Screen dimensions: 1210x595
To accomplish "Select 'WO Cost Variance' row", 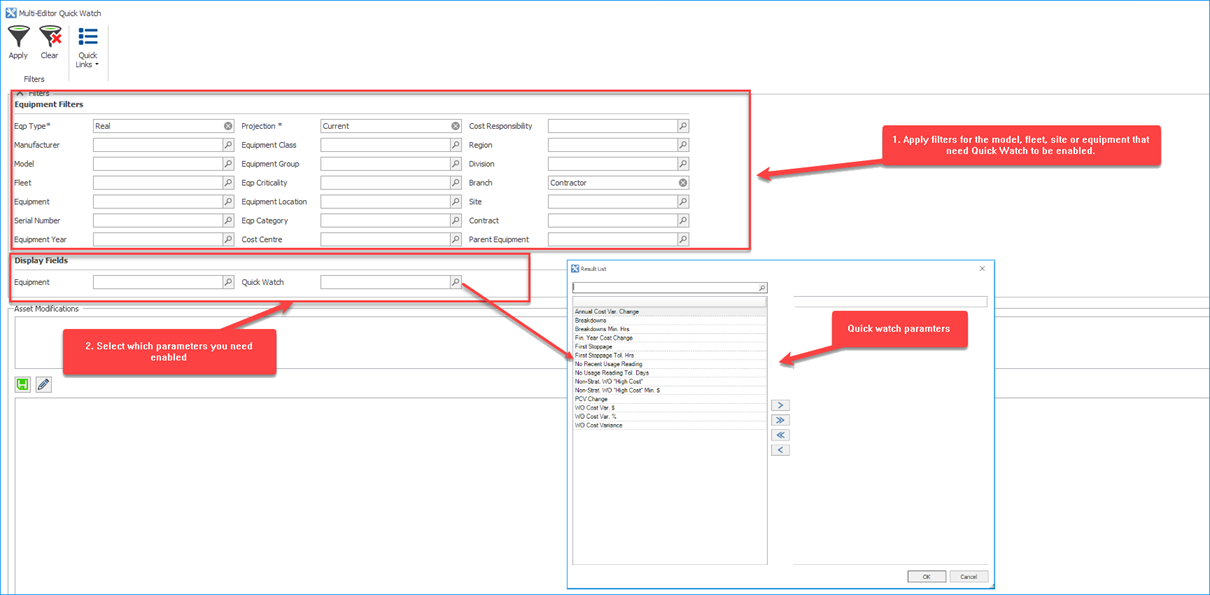I will coord(670,425).
